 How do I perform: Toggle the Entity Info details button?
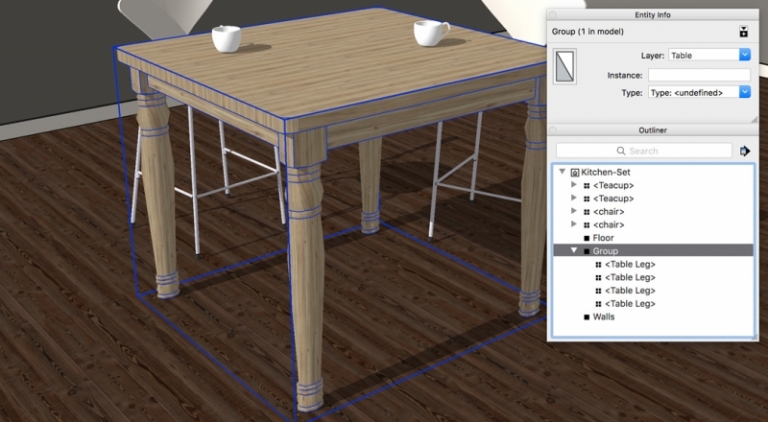click(x=744, y=32)
